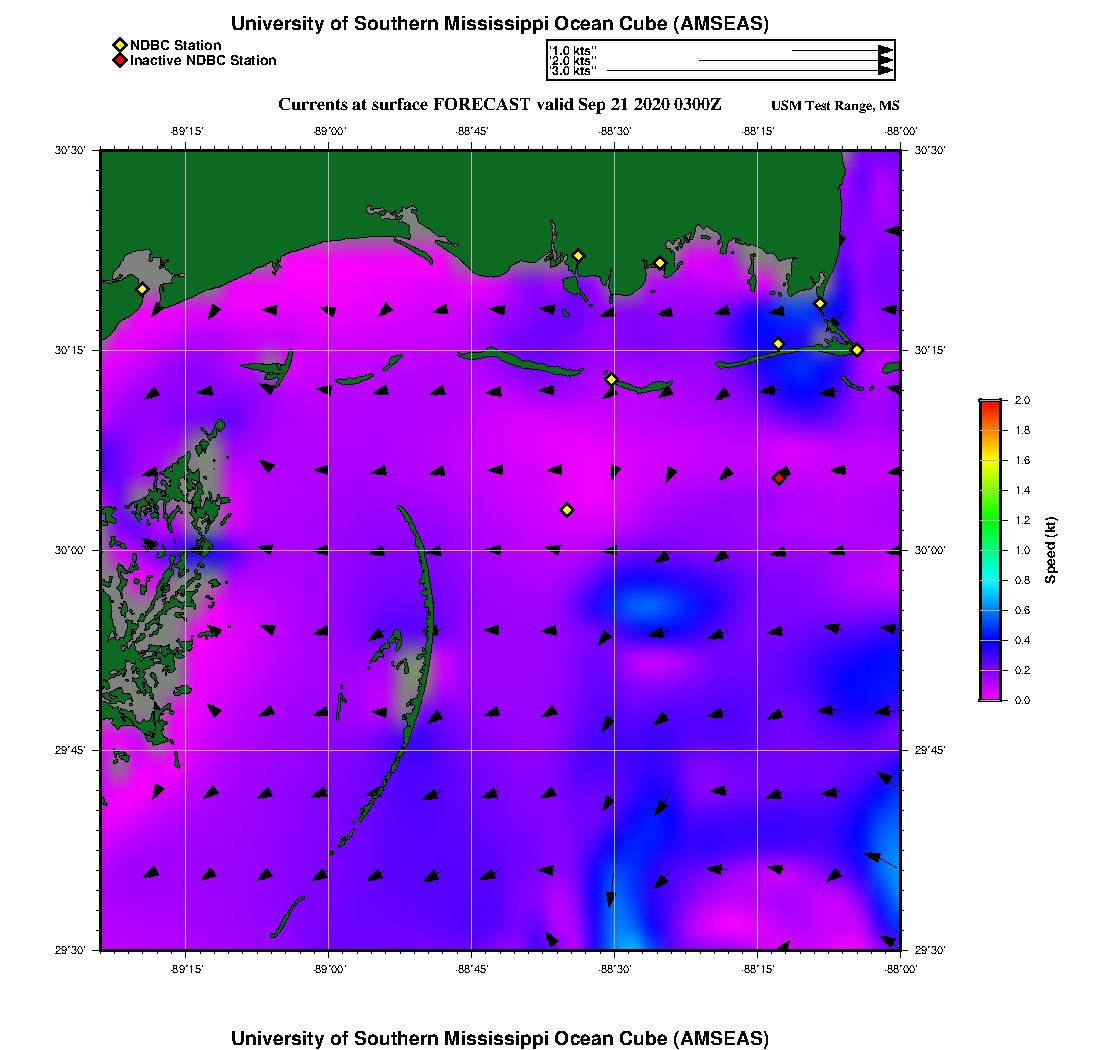Click the 'USM Test Range, MS' label
The width and height of the screenshot is (1100, 1050).
pyautogui.click(x=835, y=106)
